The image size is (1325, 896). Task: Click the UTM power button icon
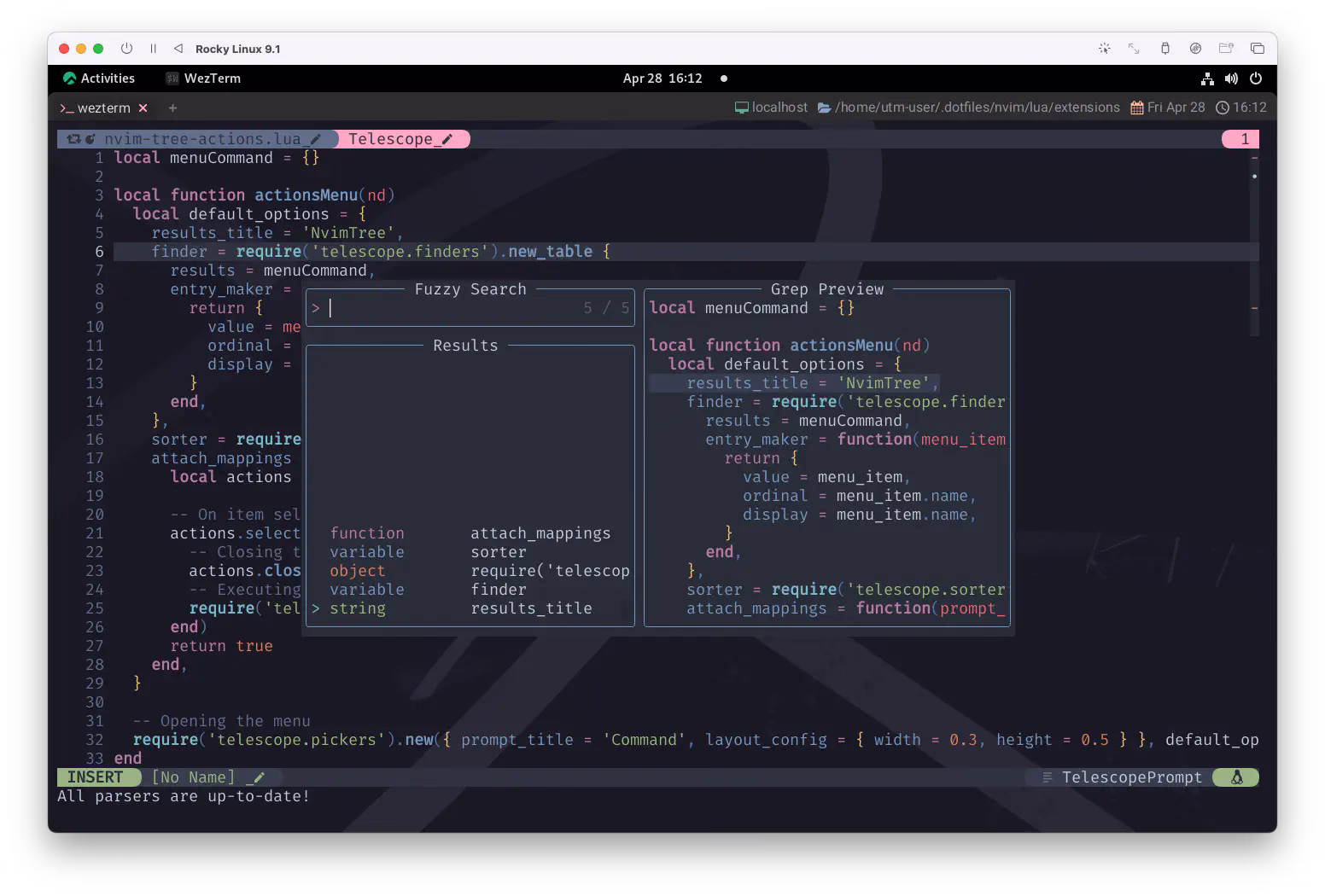[x=126, y=49]
